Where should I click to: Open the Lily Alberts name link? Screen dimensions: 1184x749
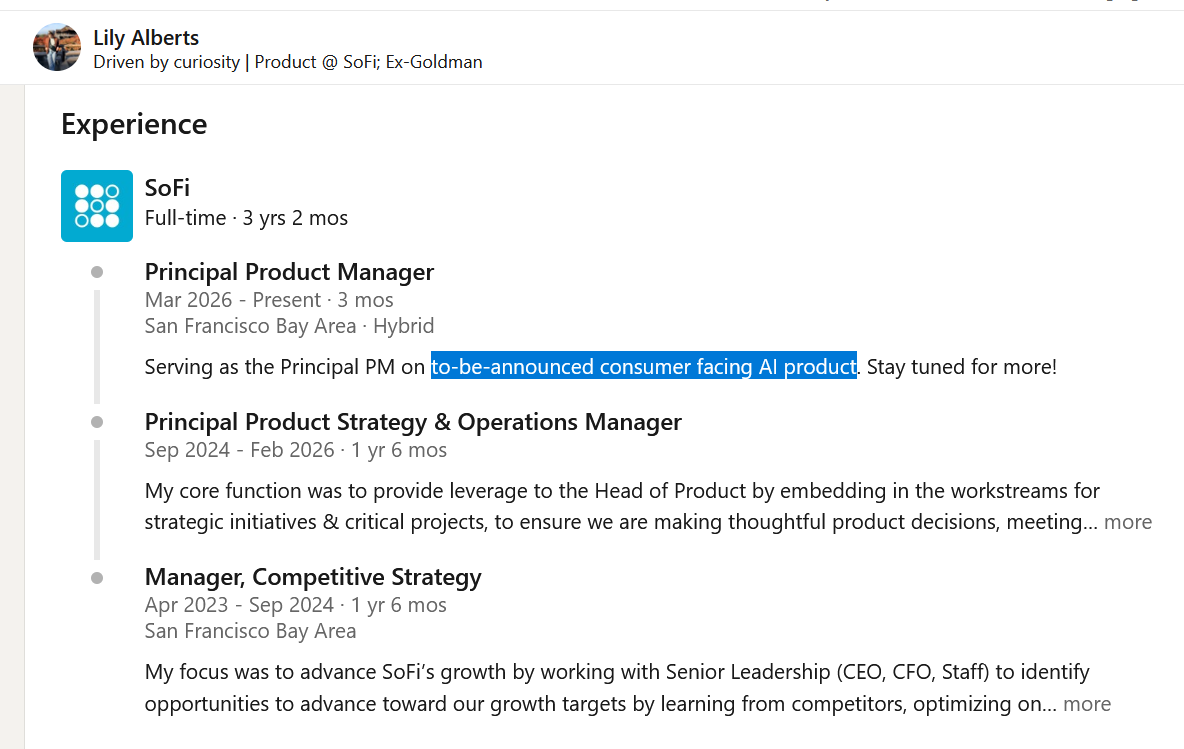coord(146,38)
